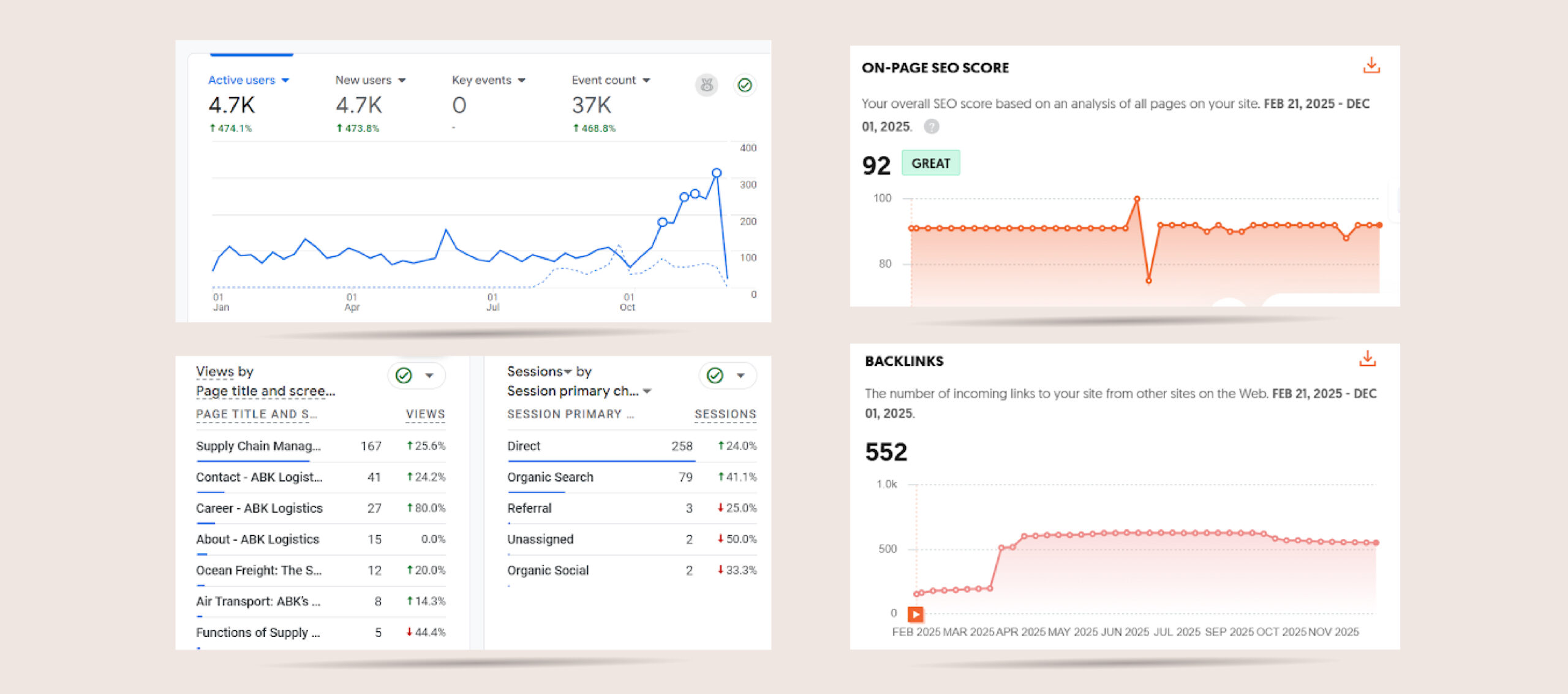The image size is (1568, 694).
Task: Sort table by VIEWS column header
Action: 425,414
